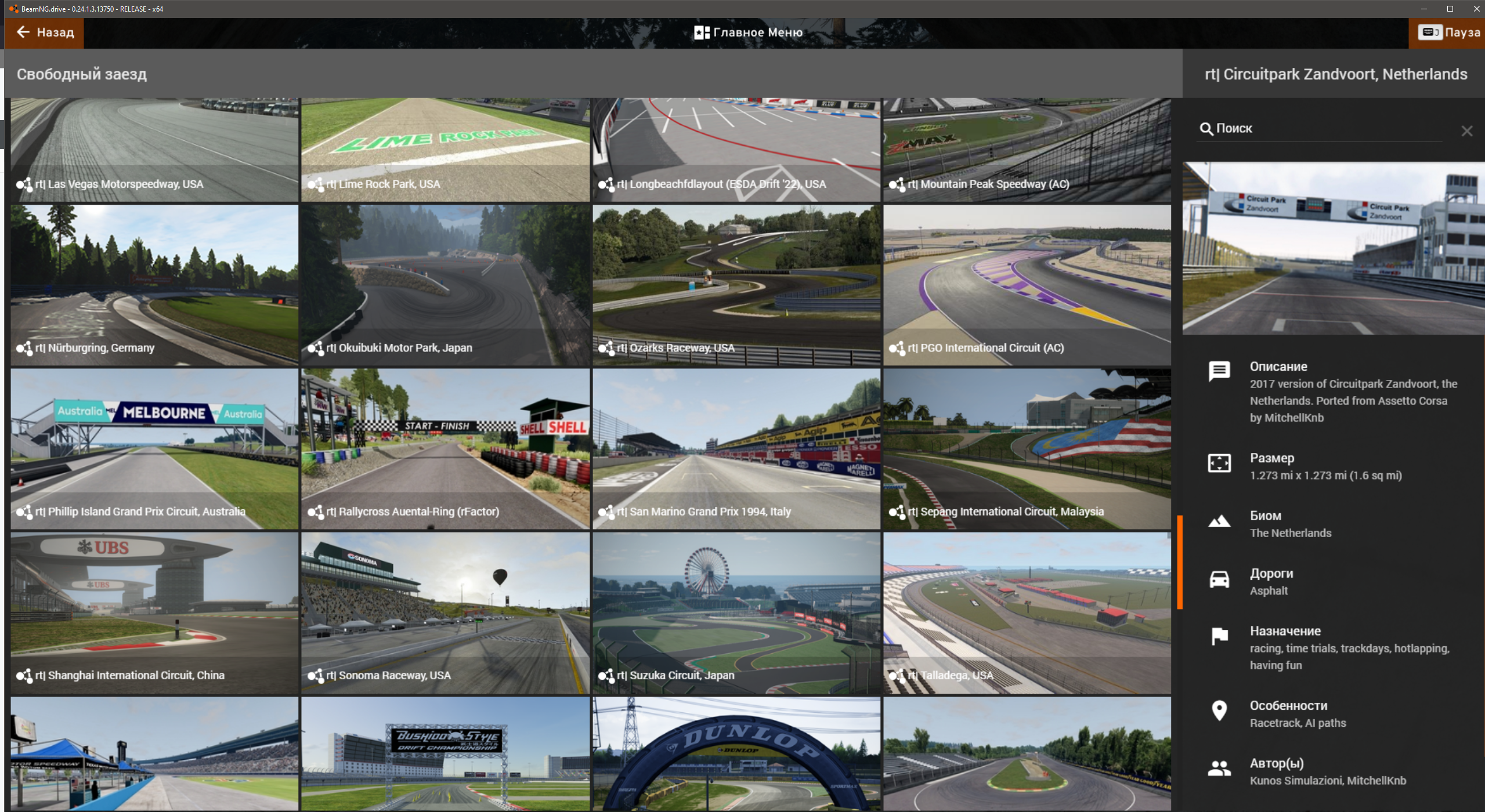This screenshot has height=812, width=1485.
Task: Select the Rallycross Auental-Ring map
Action: click(445, 449)
